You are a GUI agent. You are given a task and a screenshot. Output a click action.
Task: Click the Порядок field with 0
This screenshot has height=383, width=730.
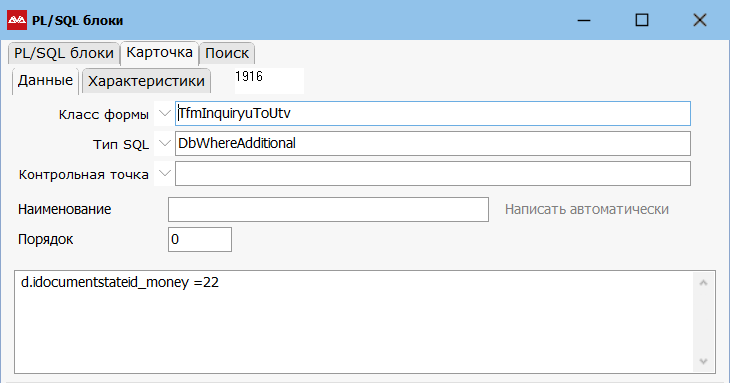[200, 239]
